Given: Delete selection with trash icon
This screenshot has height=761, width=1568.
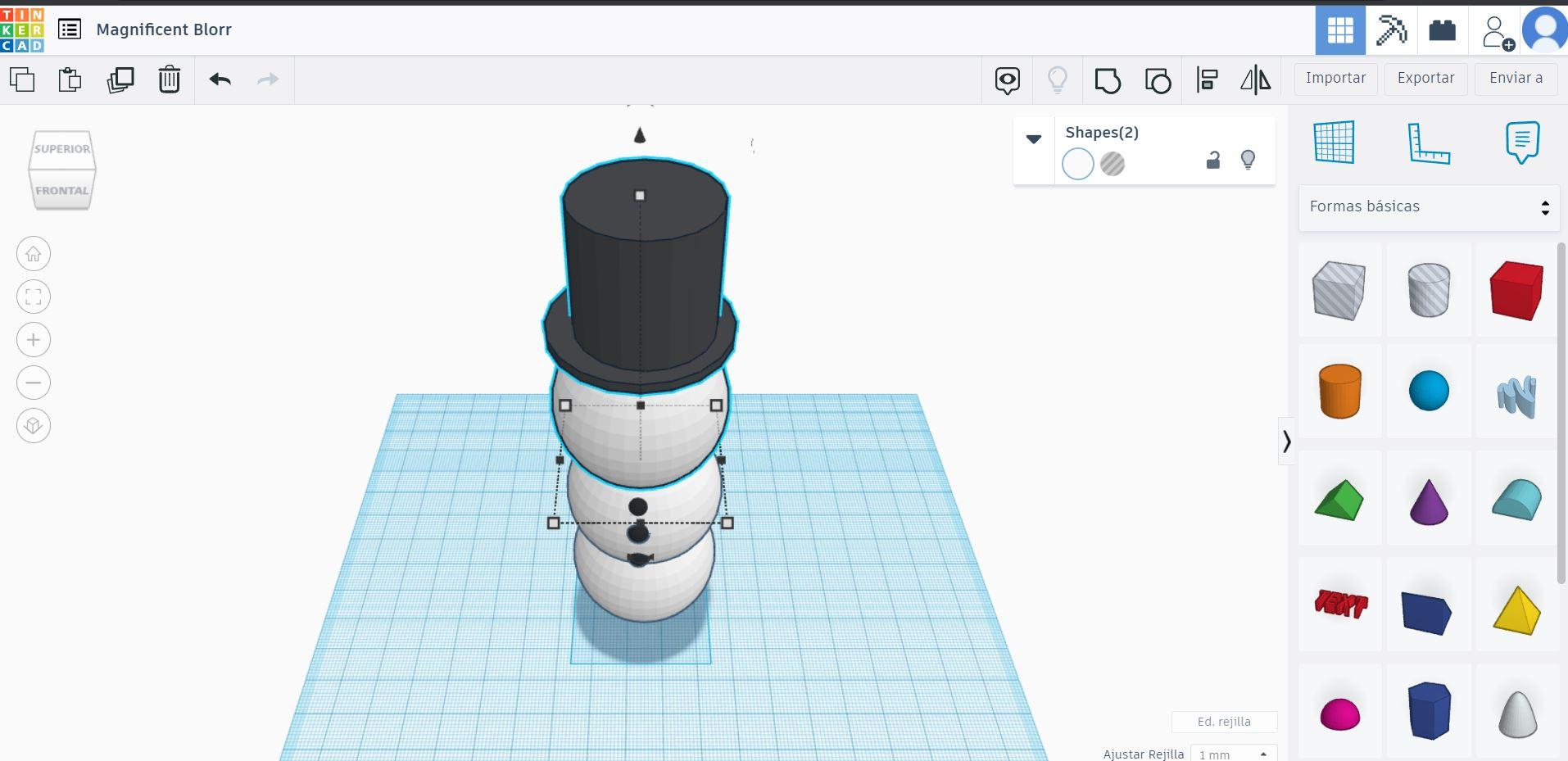Looking at the screenshot, I should tap(170, 79).
